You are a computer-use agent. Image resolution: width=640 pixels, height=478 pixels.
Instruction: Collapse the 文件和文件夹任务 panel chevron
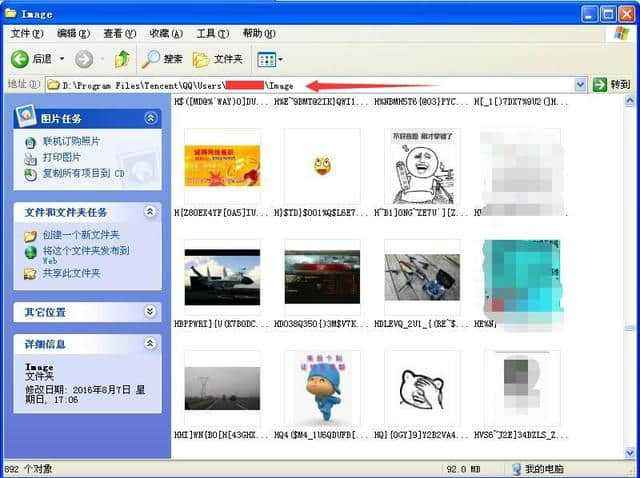pyautogui.click(x=150, y=212)
